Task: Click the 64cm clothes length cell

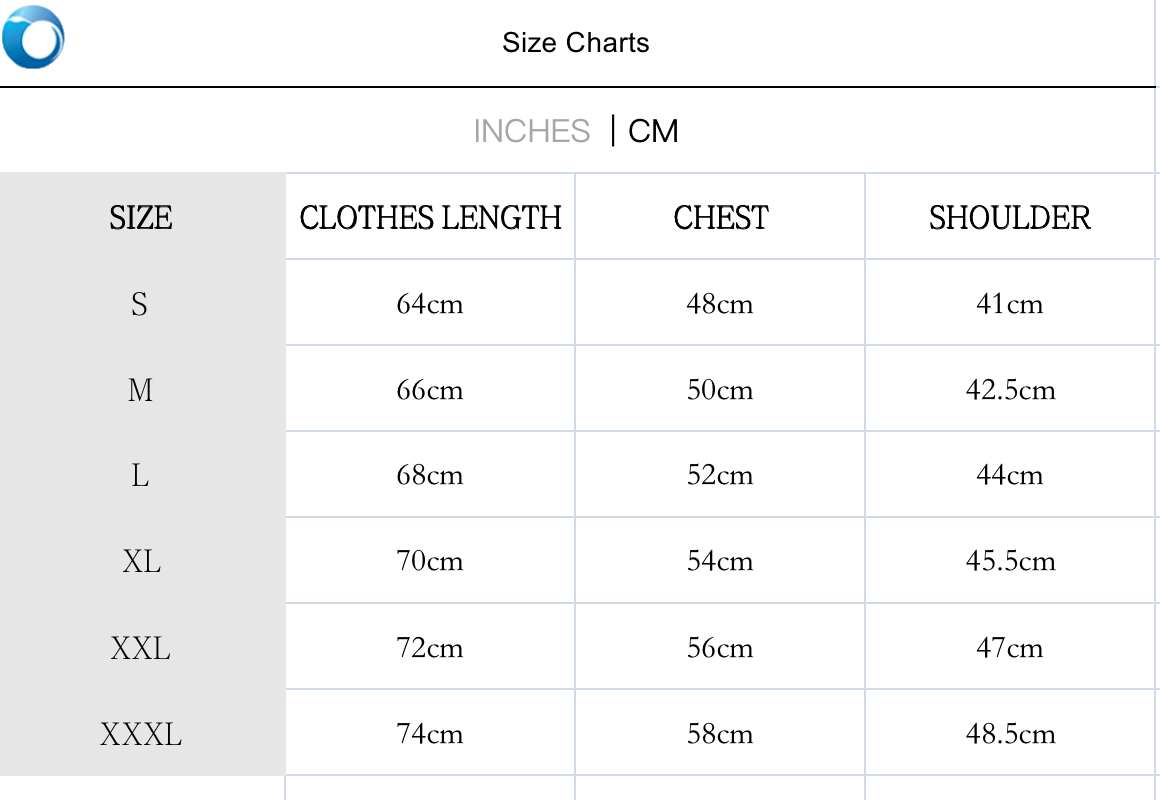Action: point(430,304)
